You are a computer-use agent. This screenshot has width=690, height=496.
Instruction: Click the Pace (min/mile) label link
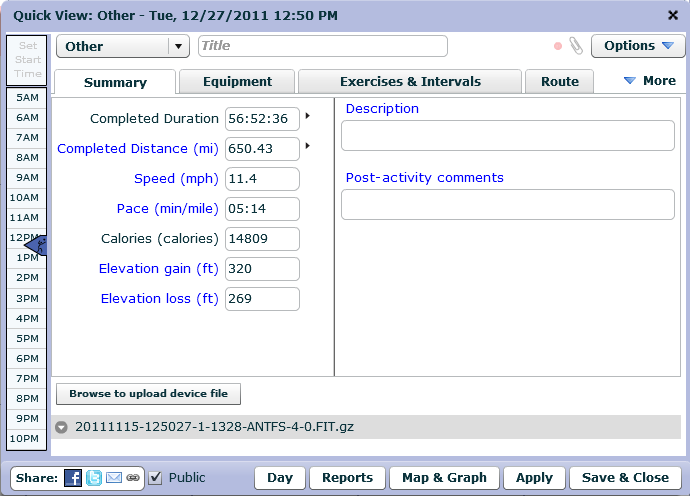click(x=167, y=209)
